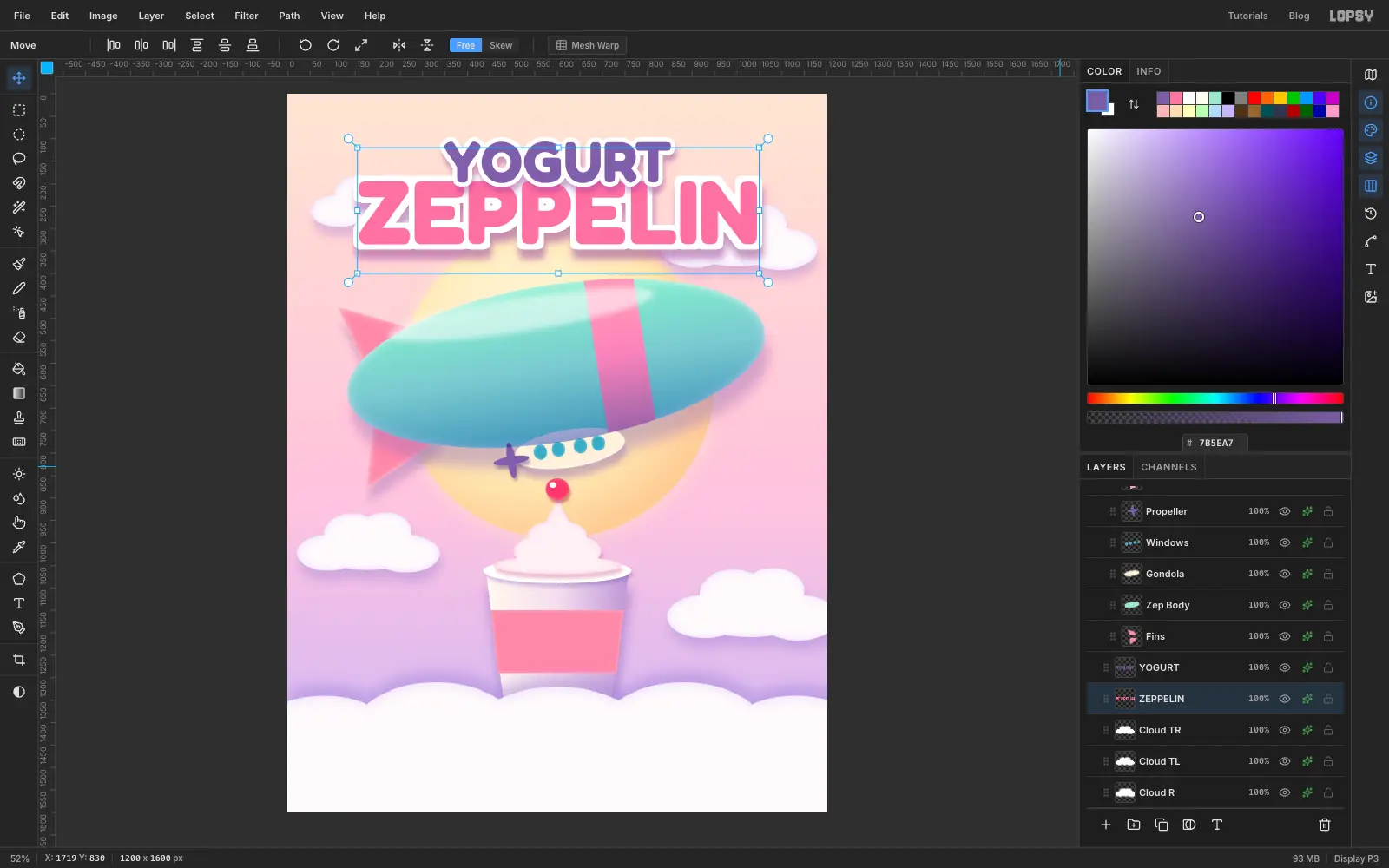Select the Magic Wand tool
The width and height of the screenshot is (1389, 868).
19,207
